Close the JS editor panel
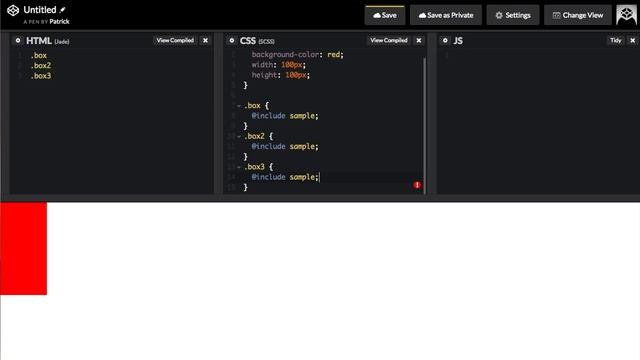640x360 pixels. [633, 40]
